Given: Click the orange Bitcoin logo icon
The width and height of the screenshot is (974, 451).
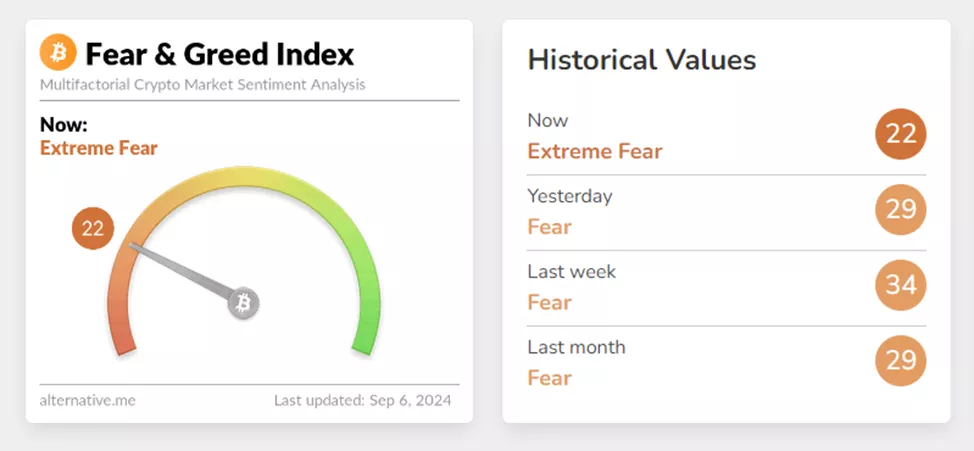Looking at the screenshot, I should [58, 52].
